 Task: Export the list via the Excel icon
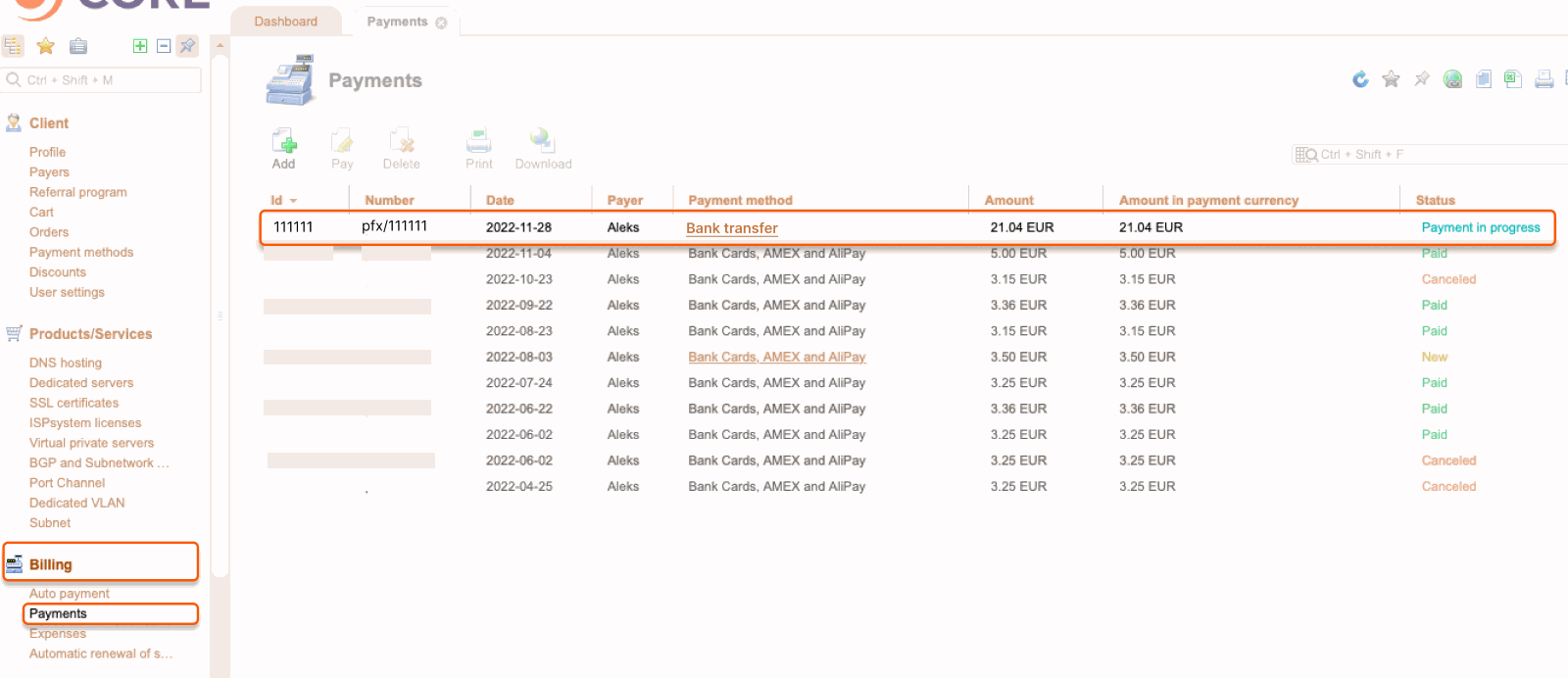(x=1513, y=79)
